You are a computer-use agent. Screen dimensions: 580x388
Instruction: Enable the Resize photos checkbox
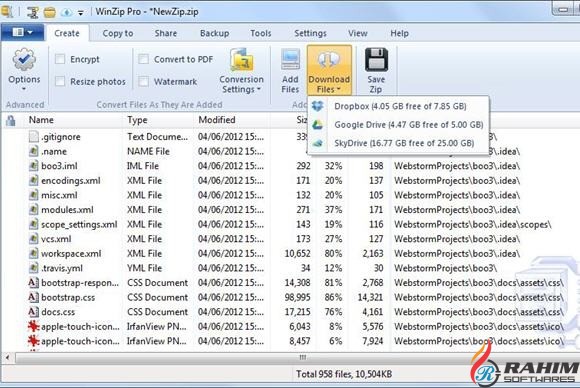point(60,81)
